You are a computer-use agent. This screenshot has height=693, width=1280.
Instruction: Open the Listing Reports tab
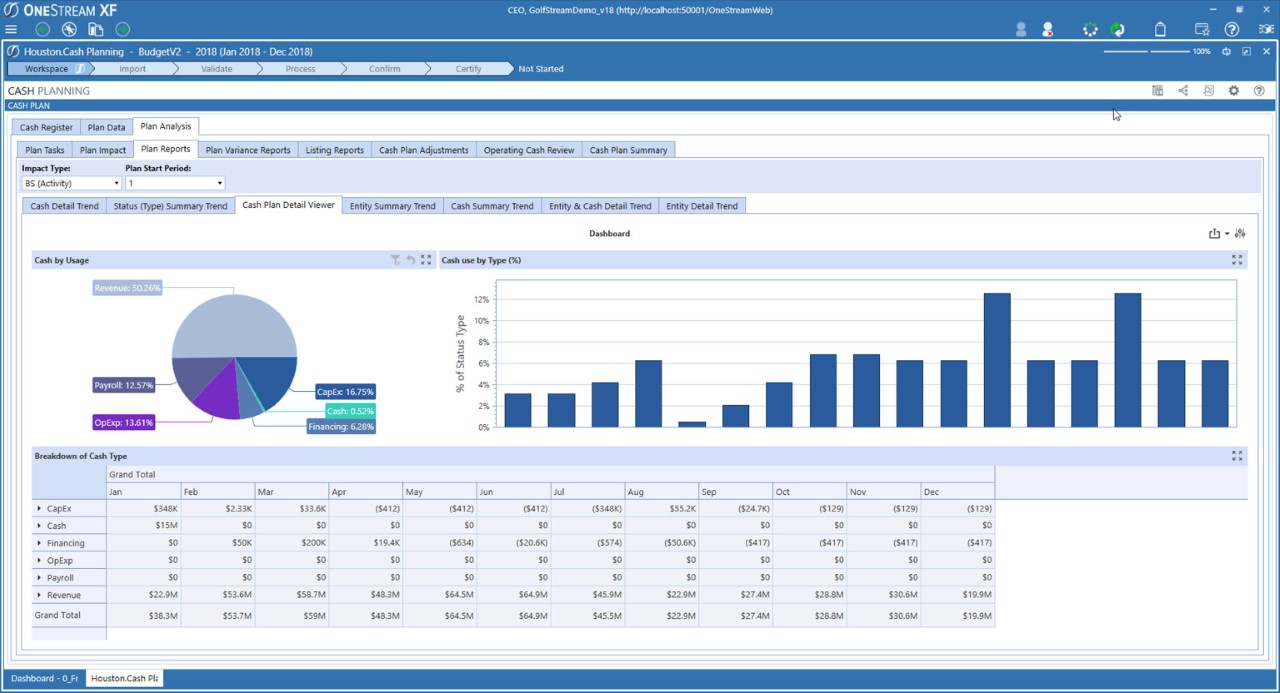click(335, 150)
